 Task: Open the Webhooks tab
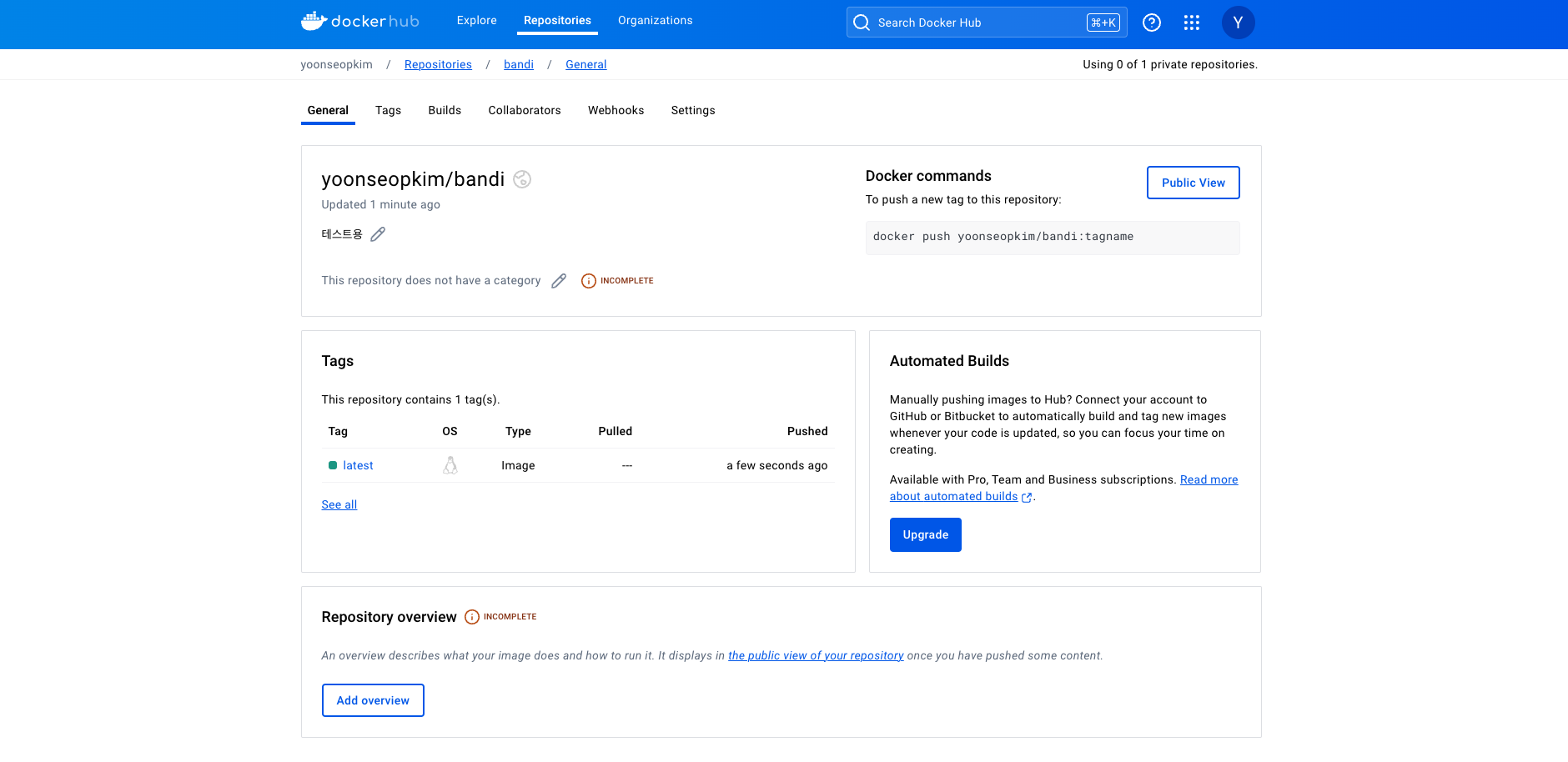pos(616,110)
